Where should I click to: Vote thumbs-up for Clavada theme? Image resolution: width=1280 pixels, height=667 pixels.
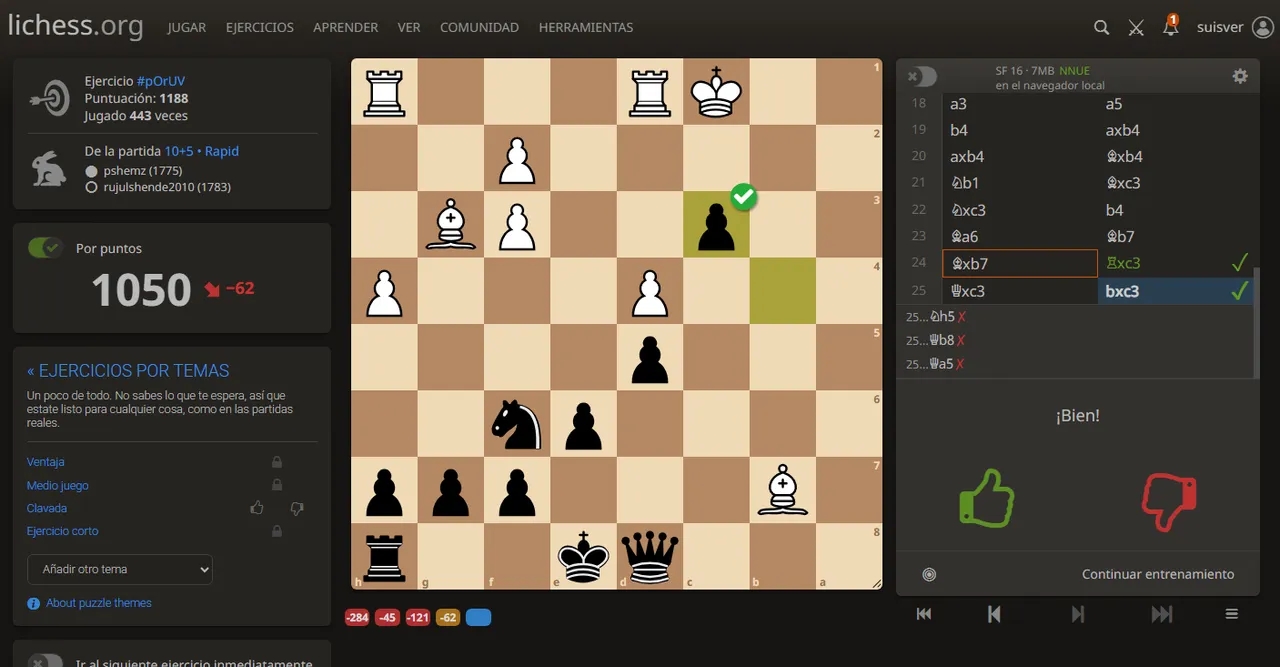257,508
